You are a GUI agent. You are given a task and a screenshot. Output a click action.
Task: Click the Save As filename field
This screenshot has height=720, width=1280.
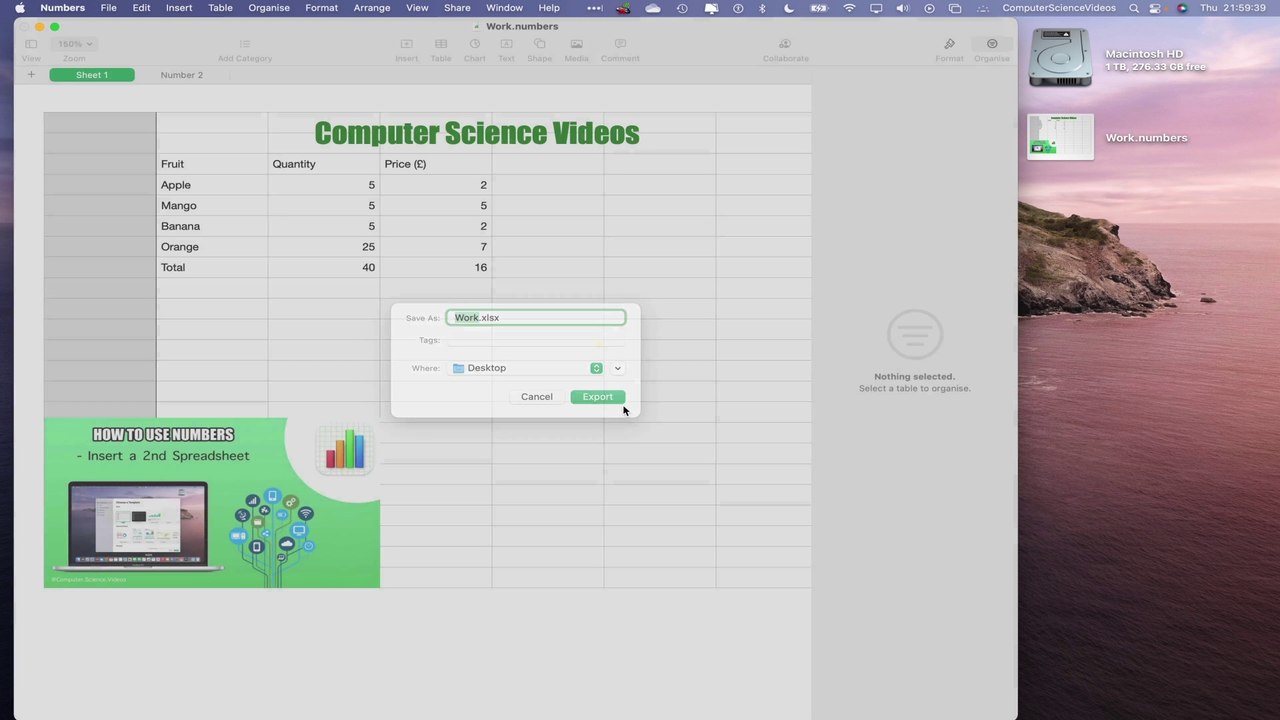[536, 318]
